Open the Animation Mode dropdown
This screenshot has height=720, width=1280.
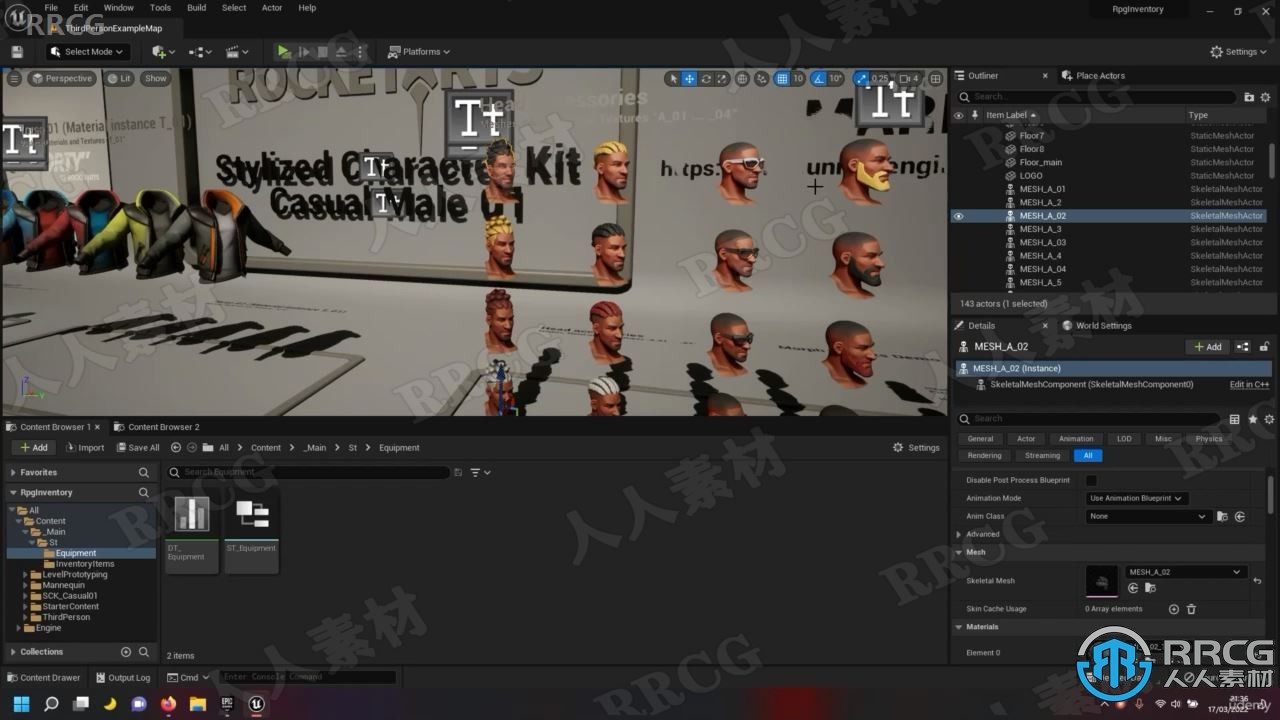pyautogui.click(x=1136, y=498)
